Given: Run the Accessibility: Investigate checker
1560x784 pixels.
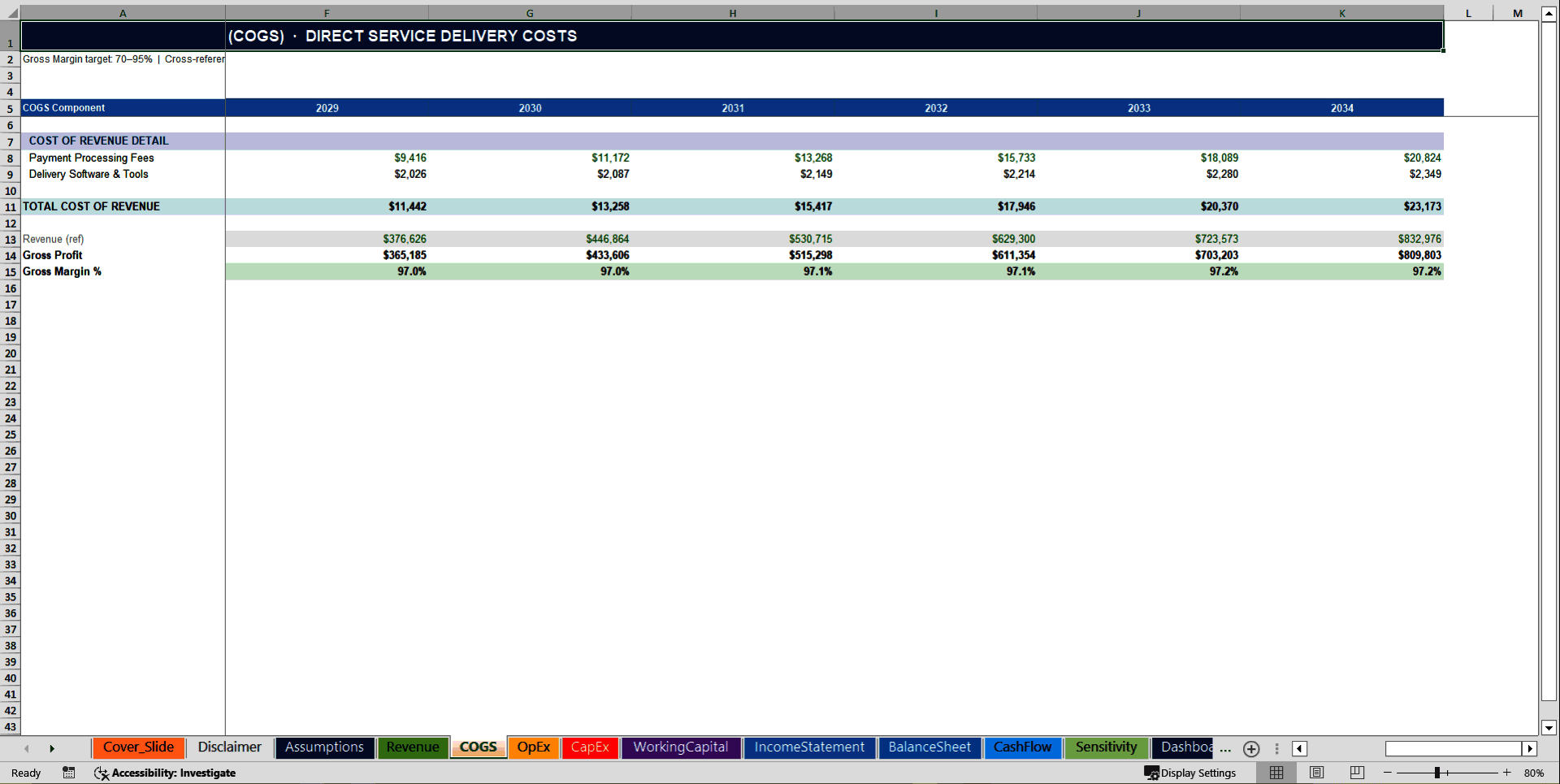Looking at the screenshot, I should [x=165, y=773].
